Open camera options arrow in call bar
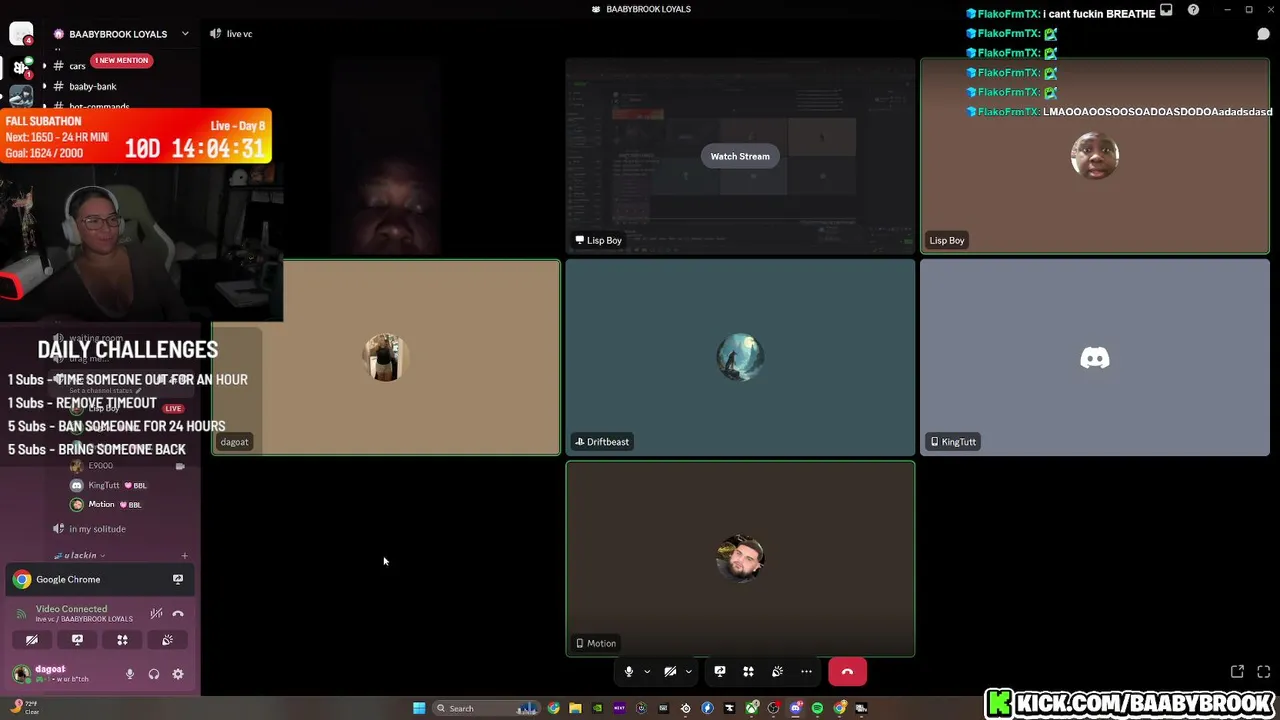This screenshot has width=1280, height=720. 688,672
